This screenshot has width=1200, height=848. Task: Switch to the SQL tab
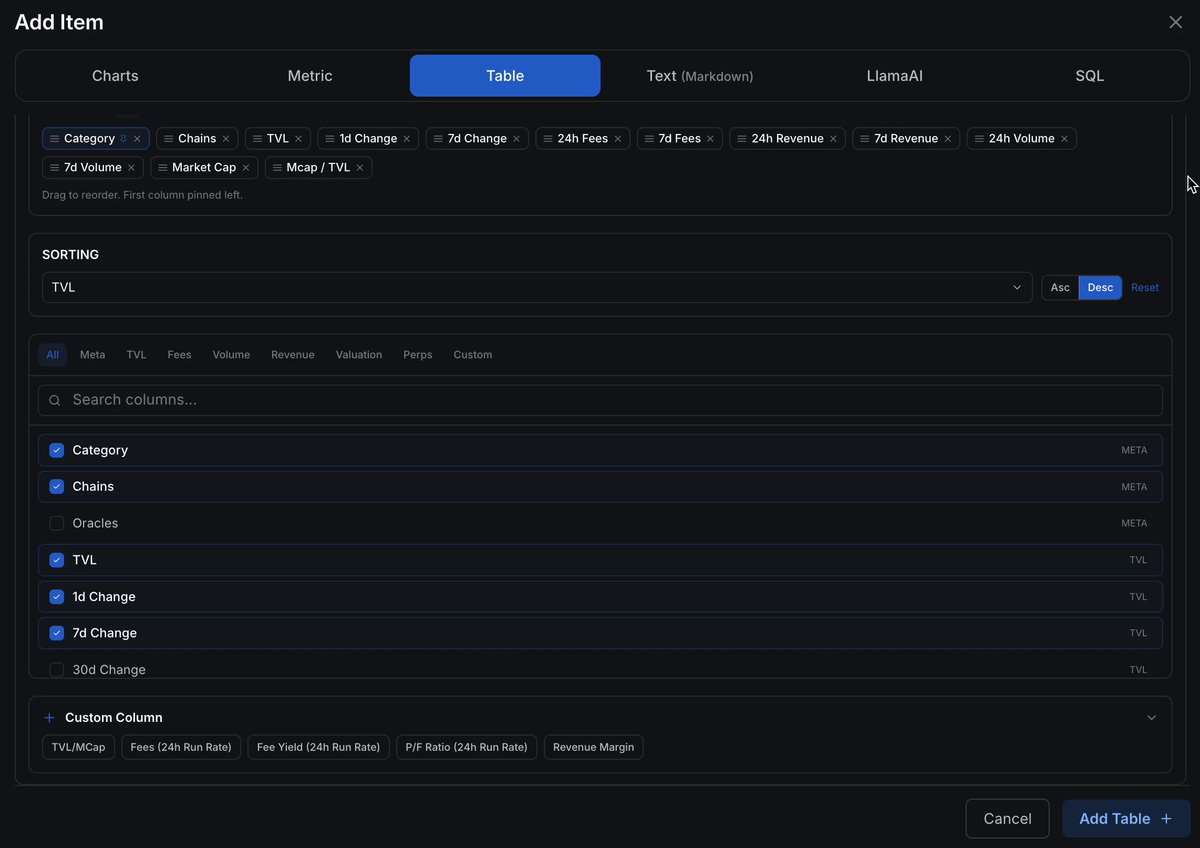pos(1090,76)
